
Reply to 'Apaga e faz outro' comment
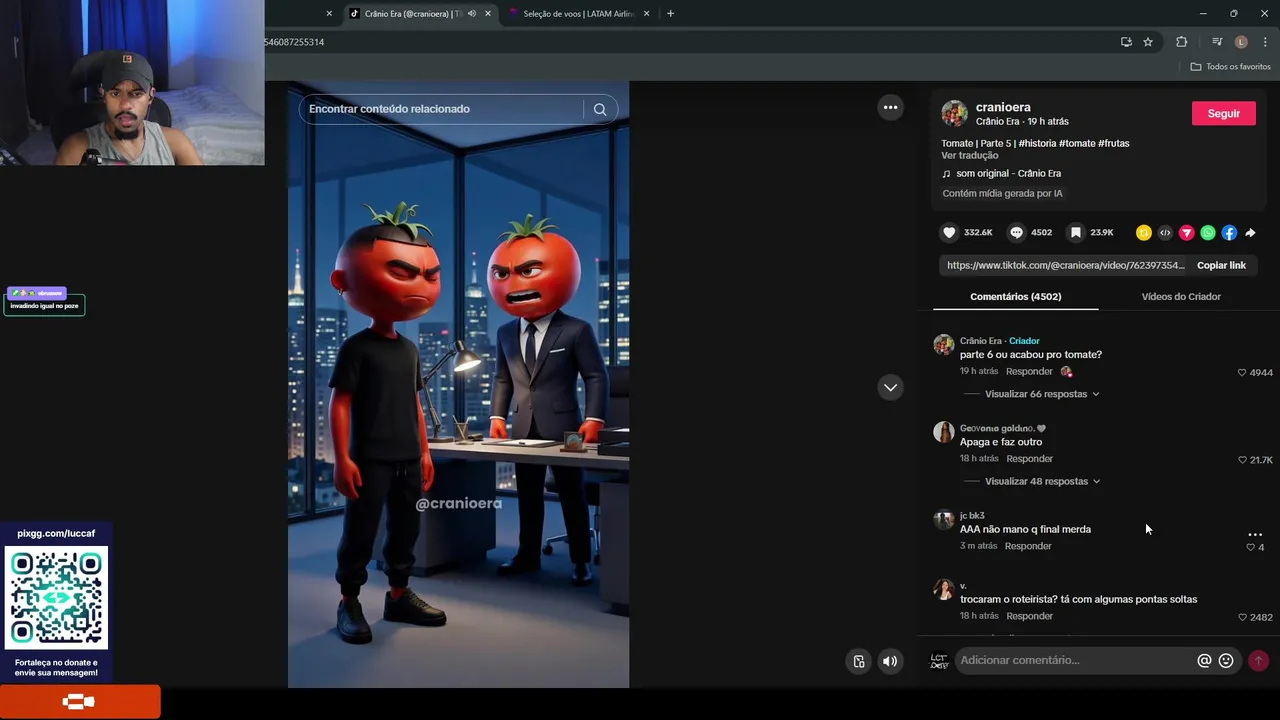tap(1029, 458)
